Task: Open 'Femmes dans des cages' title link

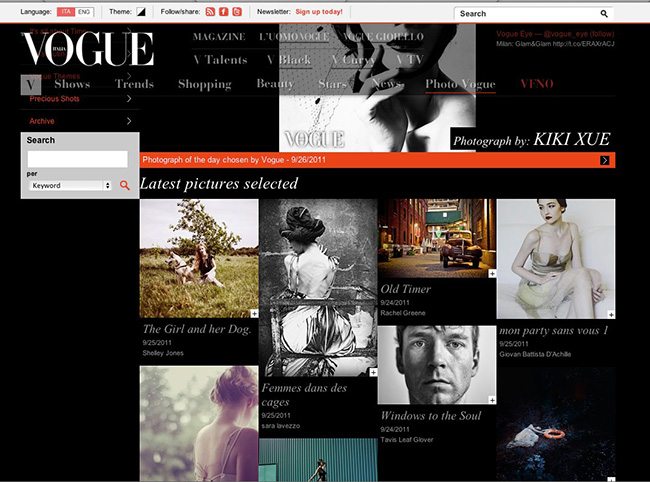Action: click(x=304, y=395)
